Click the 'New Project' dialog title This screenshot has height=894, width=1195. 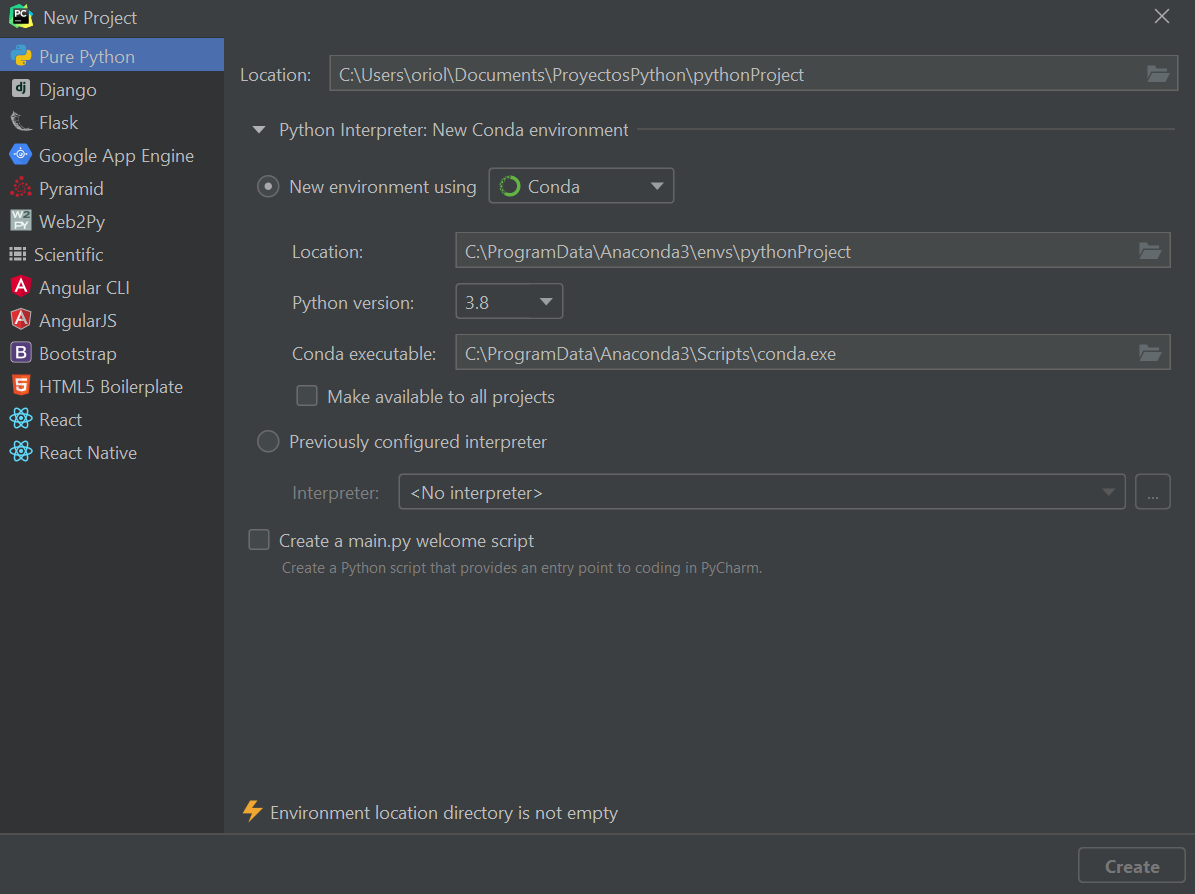coord(90,18)
